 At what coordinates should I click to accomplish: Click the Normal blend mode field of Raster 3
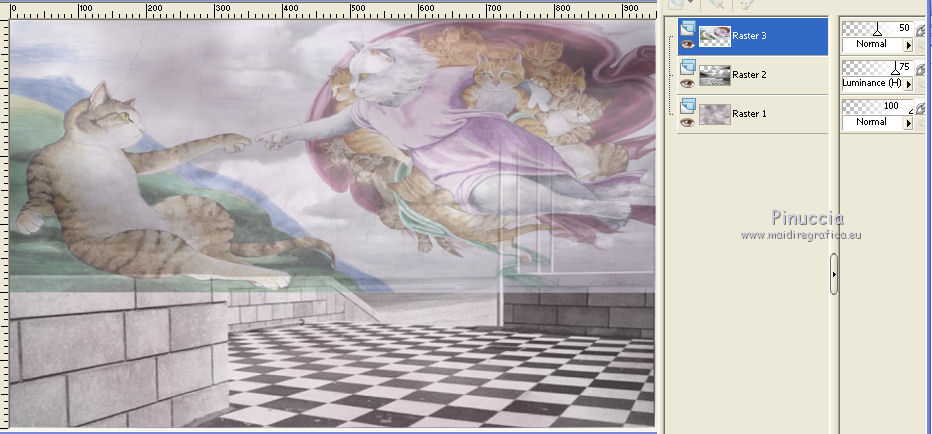(x=873, y=44)
